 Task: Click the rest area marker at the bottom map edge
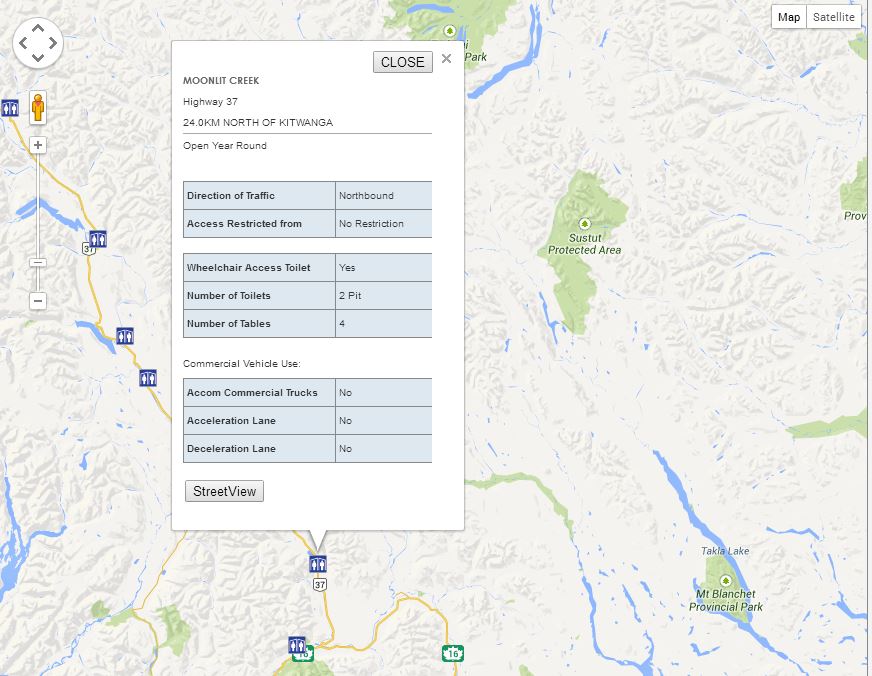(x=297, y=645)
